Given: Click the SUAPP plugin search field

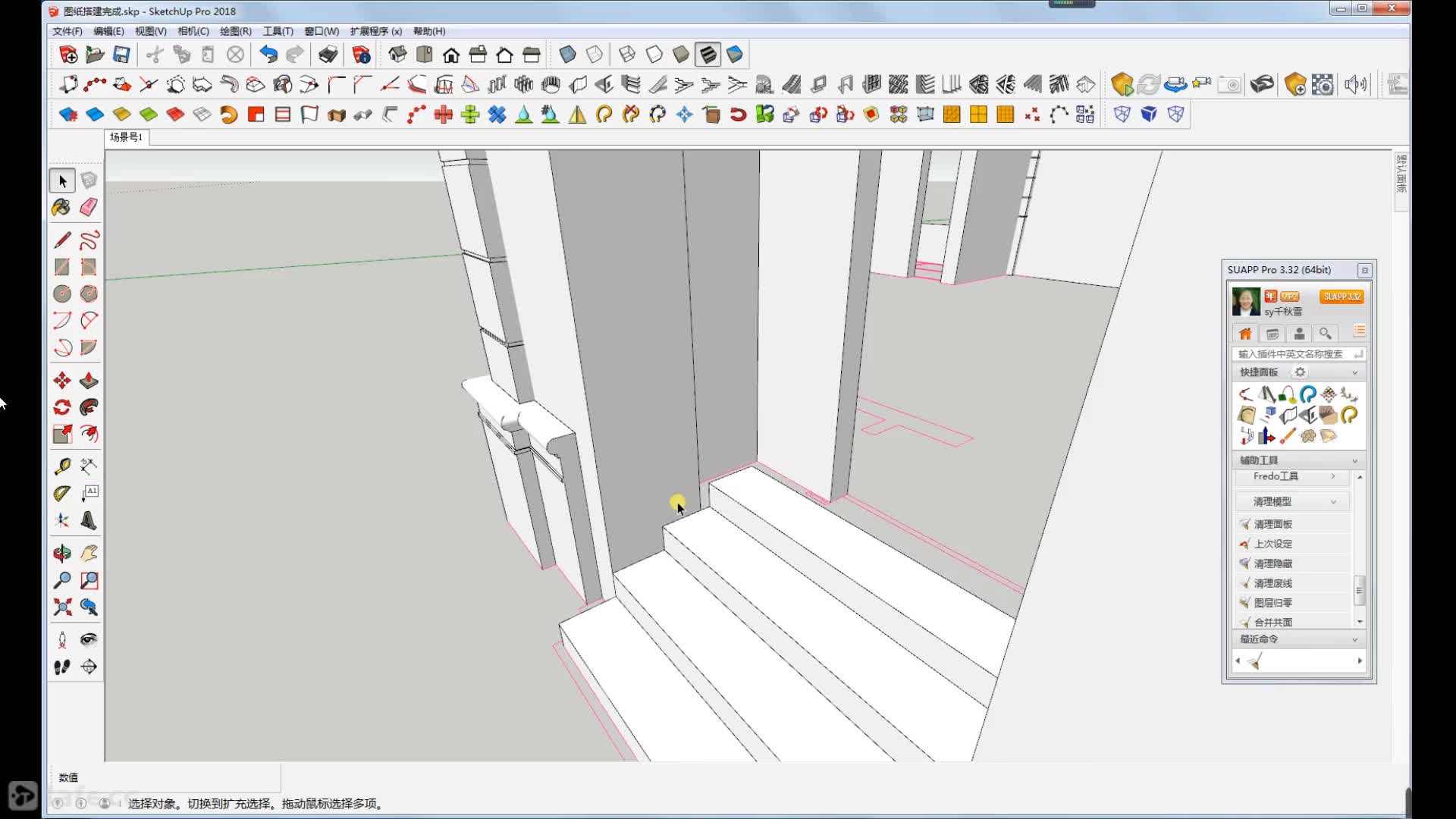Looking at the screenshot, I should 1299,354.
